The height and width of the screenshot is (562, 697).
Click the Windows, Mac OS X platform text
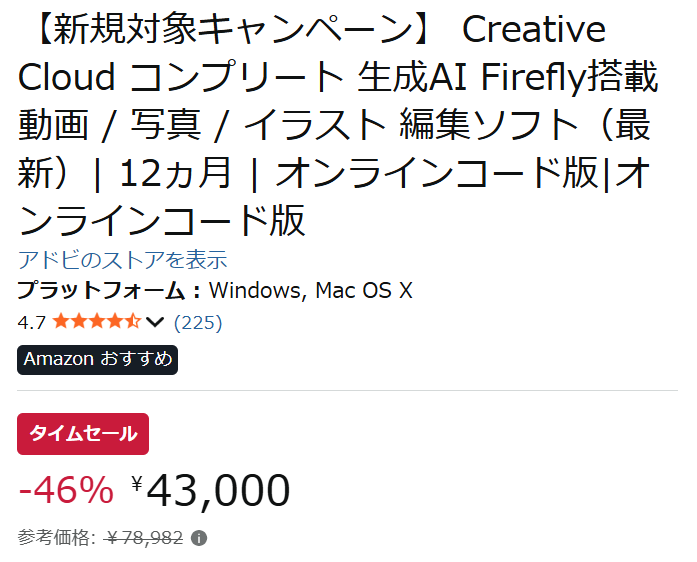coord(311,291)
